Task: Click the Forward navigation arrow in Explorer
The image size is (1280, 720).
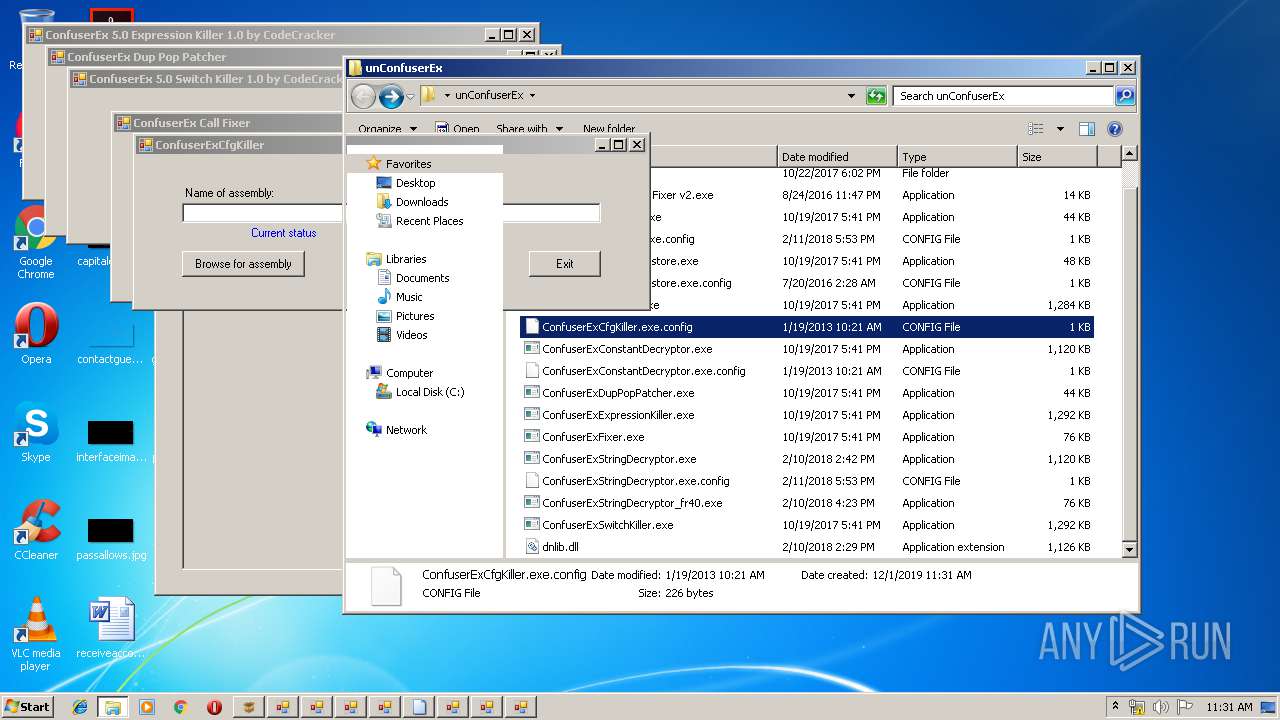Action: 391,96
